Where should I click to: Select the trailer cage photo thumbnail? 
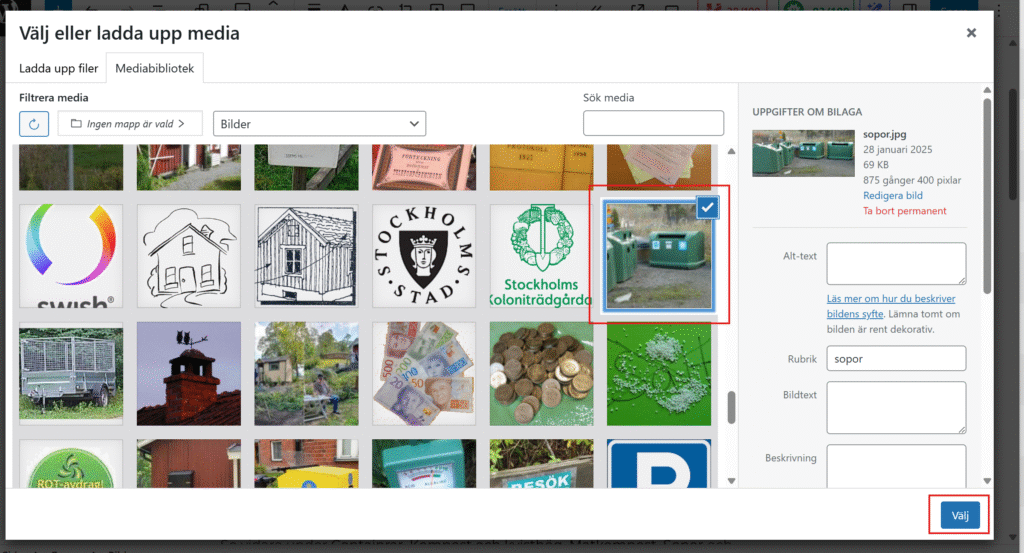[x=71, y=373]
